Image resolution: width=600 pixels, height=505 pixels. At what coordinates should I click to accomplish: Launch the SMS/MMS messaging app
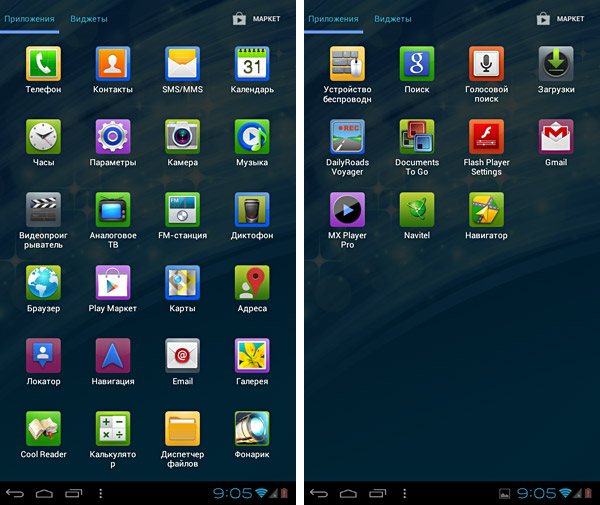[183, 64]
